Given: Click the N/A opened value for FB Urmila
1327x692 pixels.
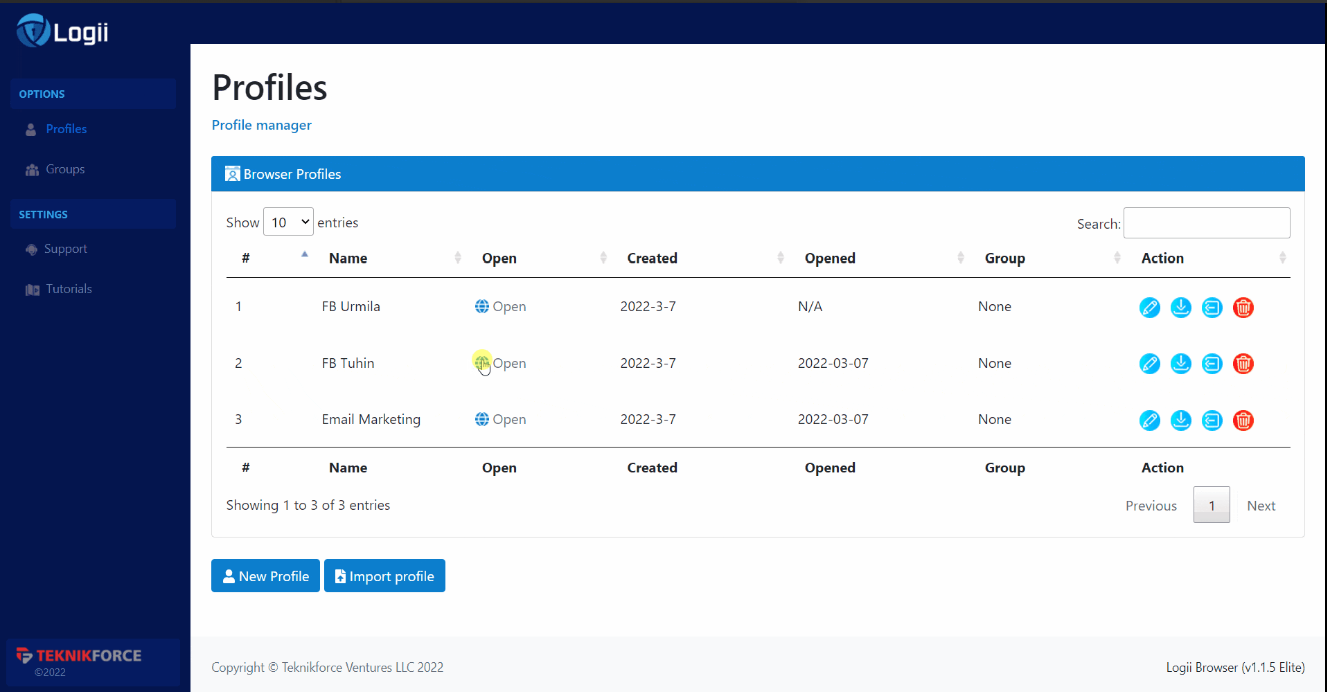Looking at the screenshot, I should click(810, 306).
